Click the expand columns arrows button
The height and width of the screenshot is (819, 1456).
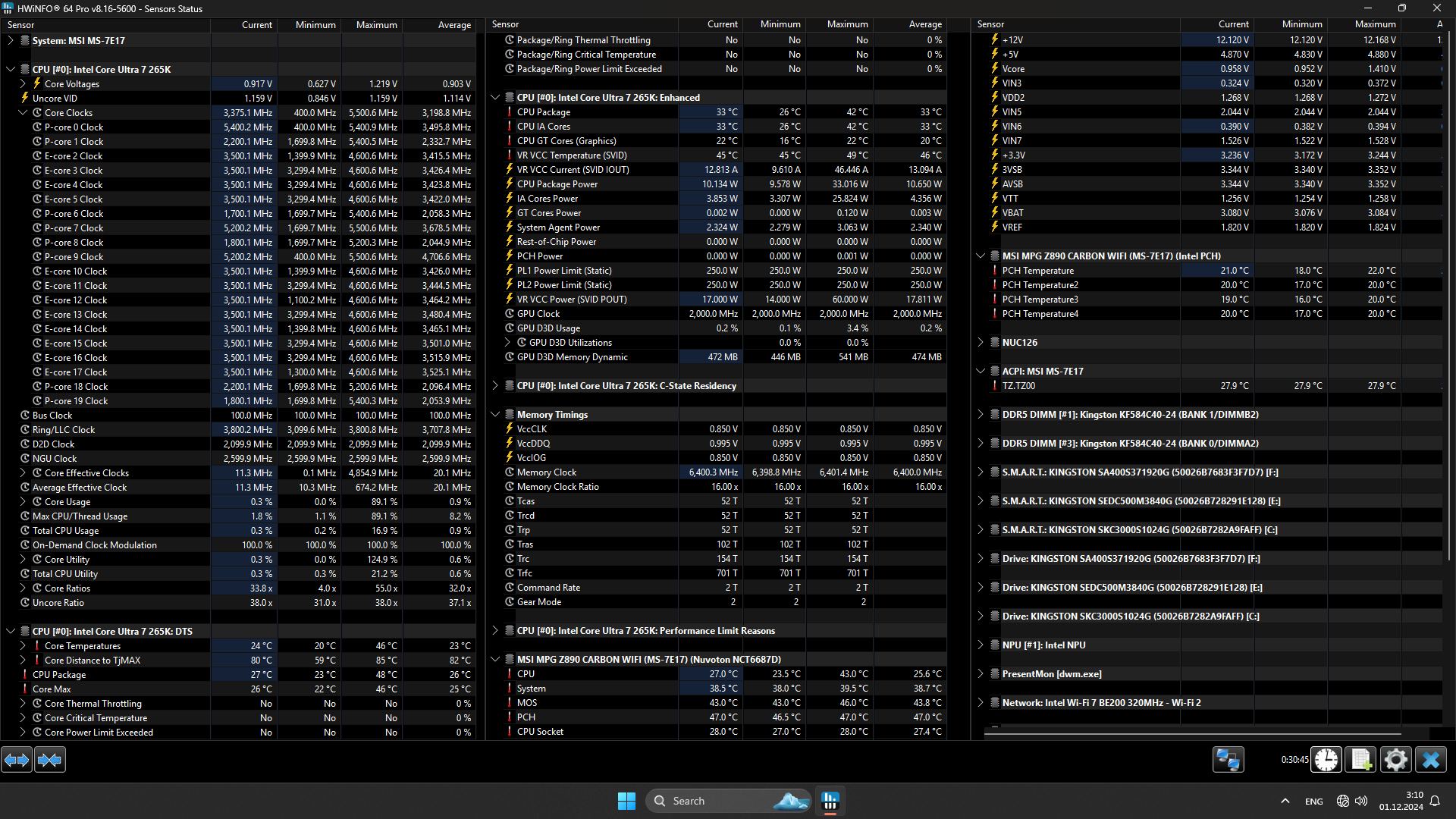17,759
